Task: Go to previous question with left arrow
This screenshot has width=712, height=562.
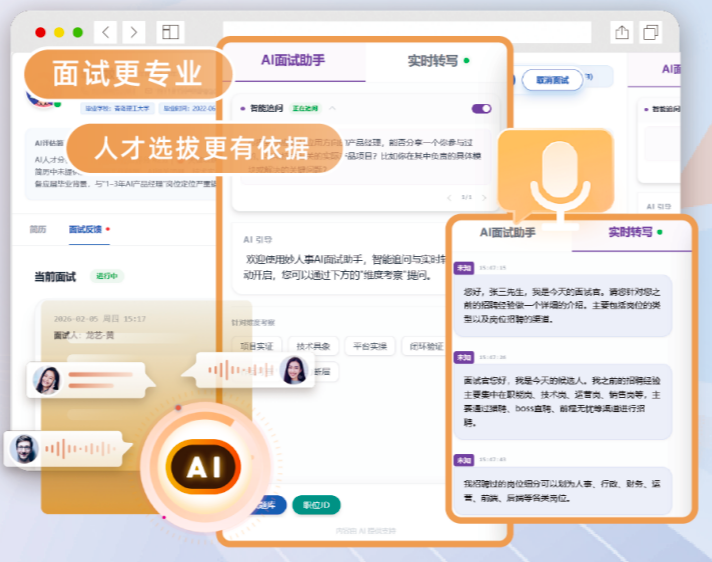Action: [x=449, y=198]
